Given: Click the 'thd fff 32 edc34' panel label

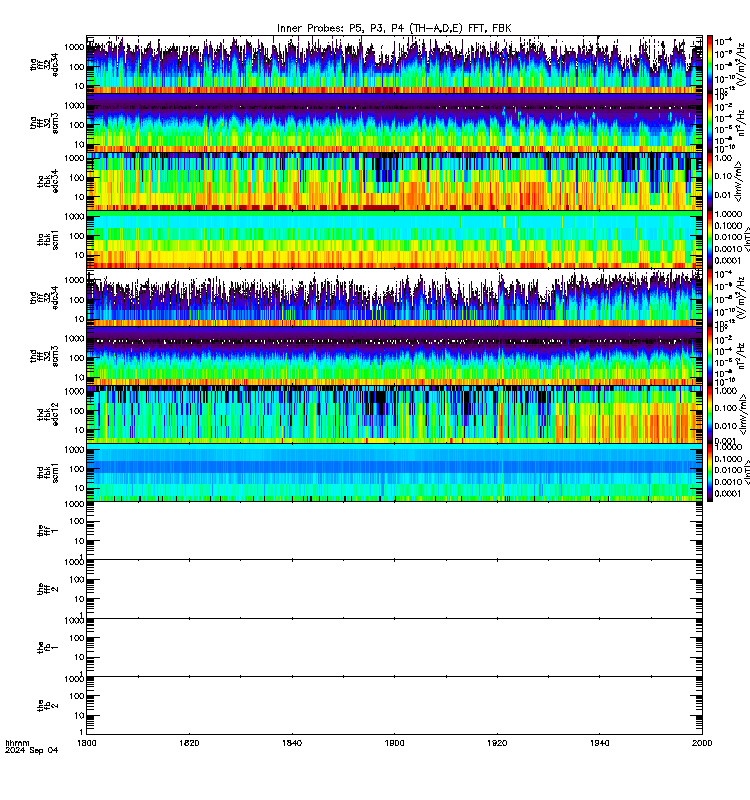Looking at the screenshot, I should coord(44,297).
